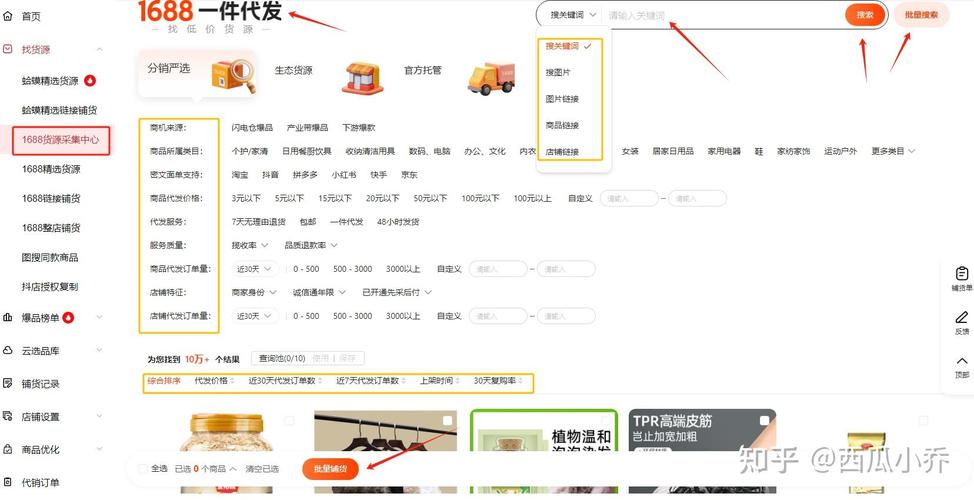The width and height of the screenshot is (974, 500).
Task: Click the 云选品库 cloud icon
Action: pos(8,350)
